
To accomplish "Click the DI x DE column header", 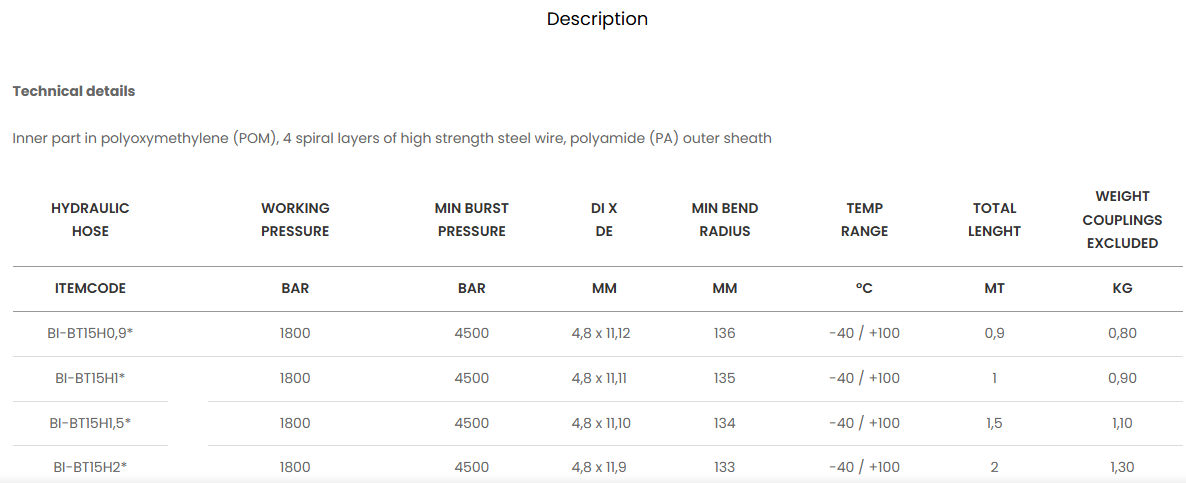I will 604,220.
